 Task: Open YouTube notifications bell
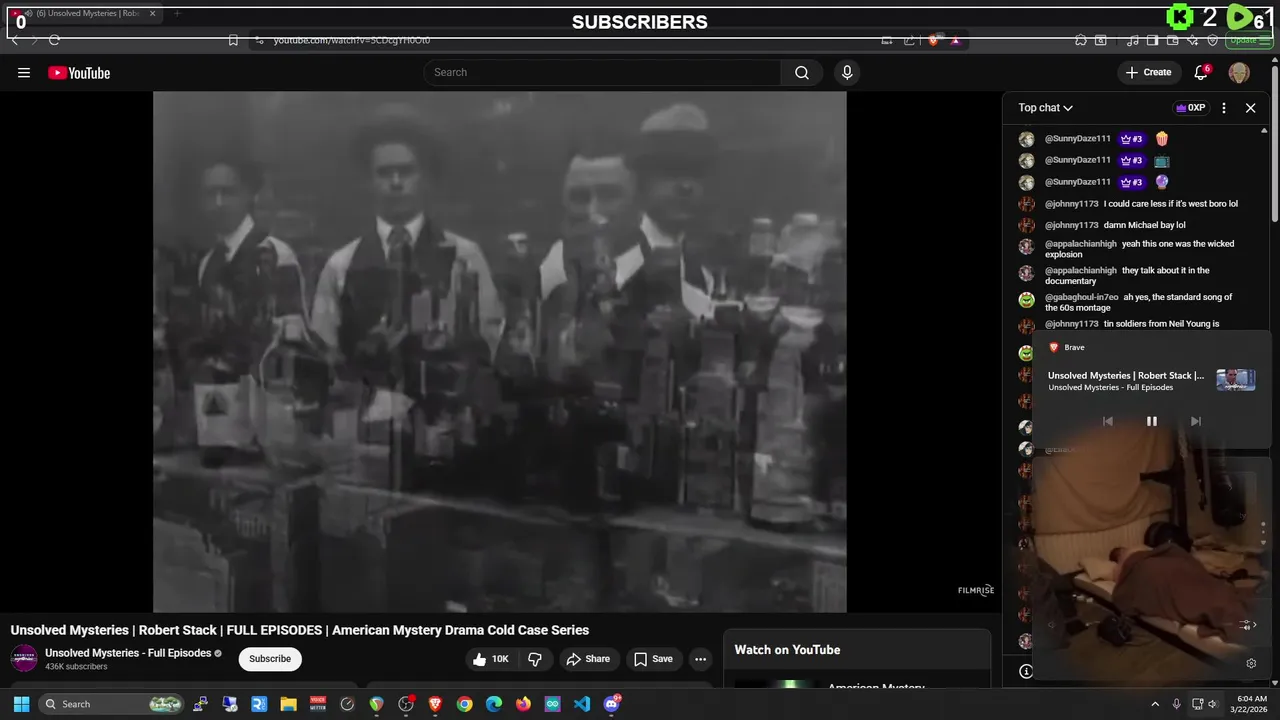[1201, 72]
